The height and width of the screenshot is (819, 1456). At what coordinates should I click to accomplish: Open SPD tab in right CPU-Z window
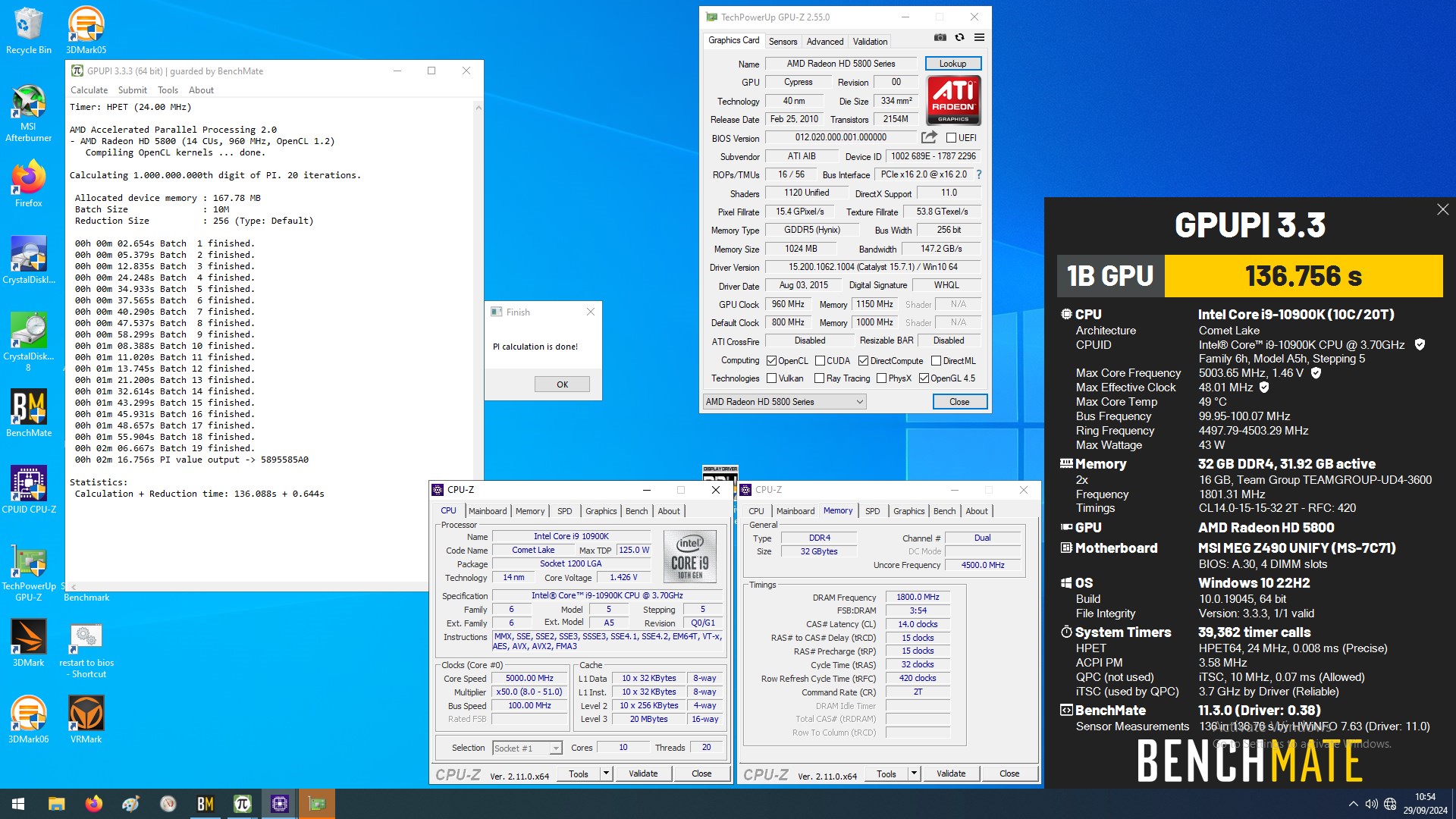(x=872, y=511)
